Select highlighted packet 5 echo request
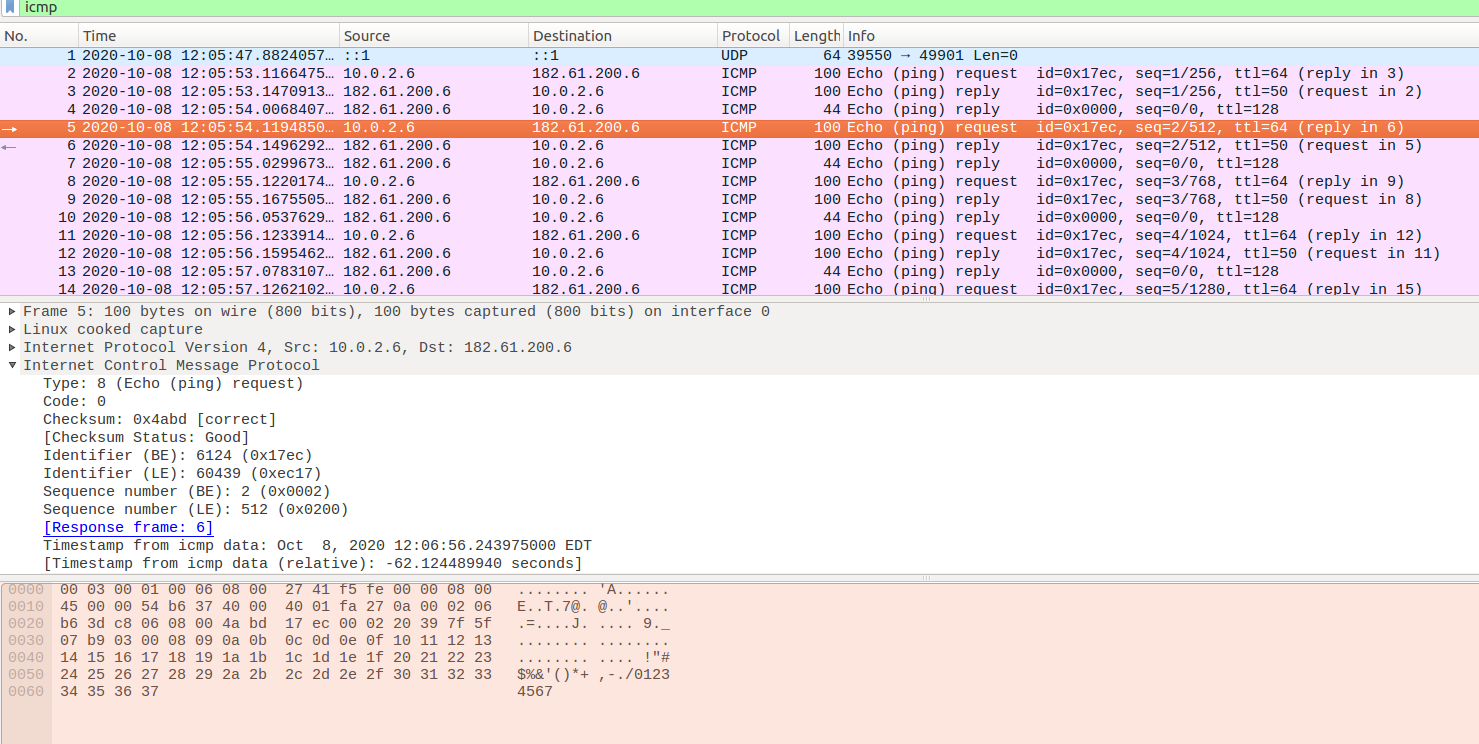Viewport: 1479px width, 744px height. point(739,128)
